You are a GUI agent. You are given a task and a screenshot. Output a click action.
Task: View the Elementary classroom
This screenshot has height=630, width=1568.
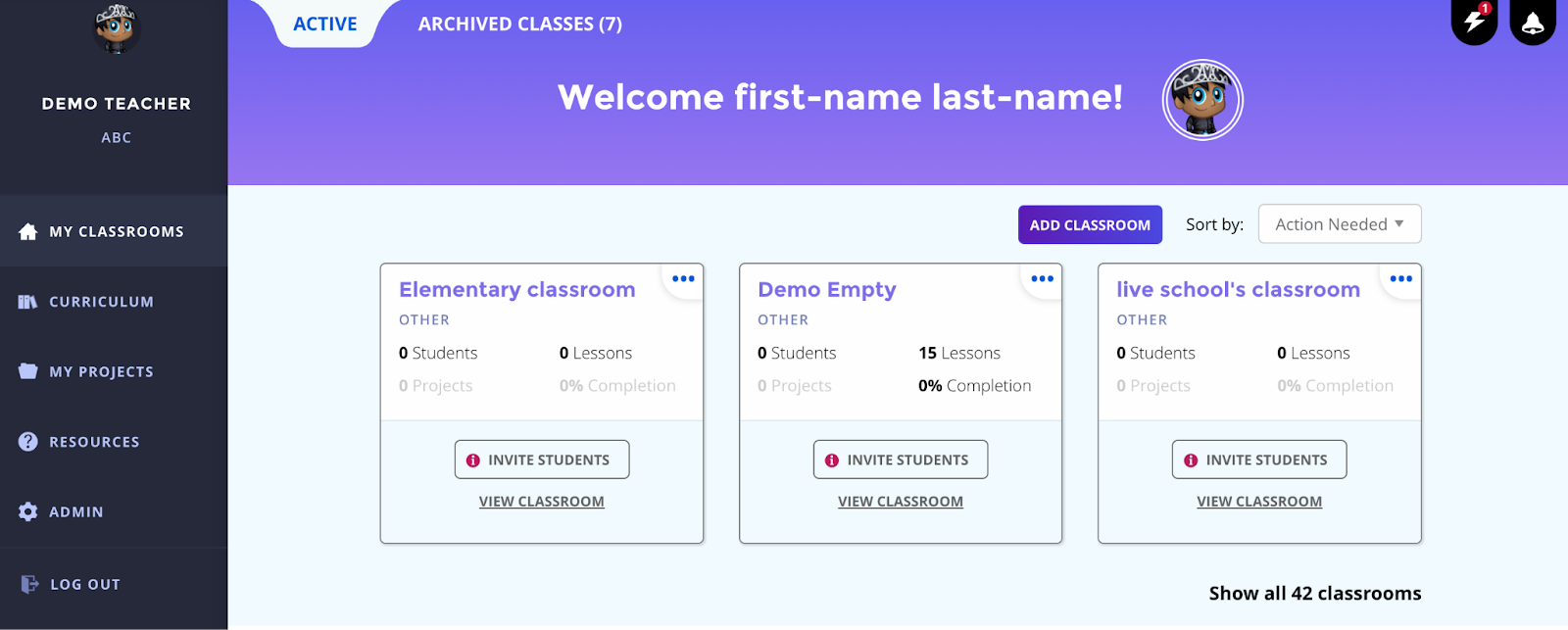[x=542, y=502]
